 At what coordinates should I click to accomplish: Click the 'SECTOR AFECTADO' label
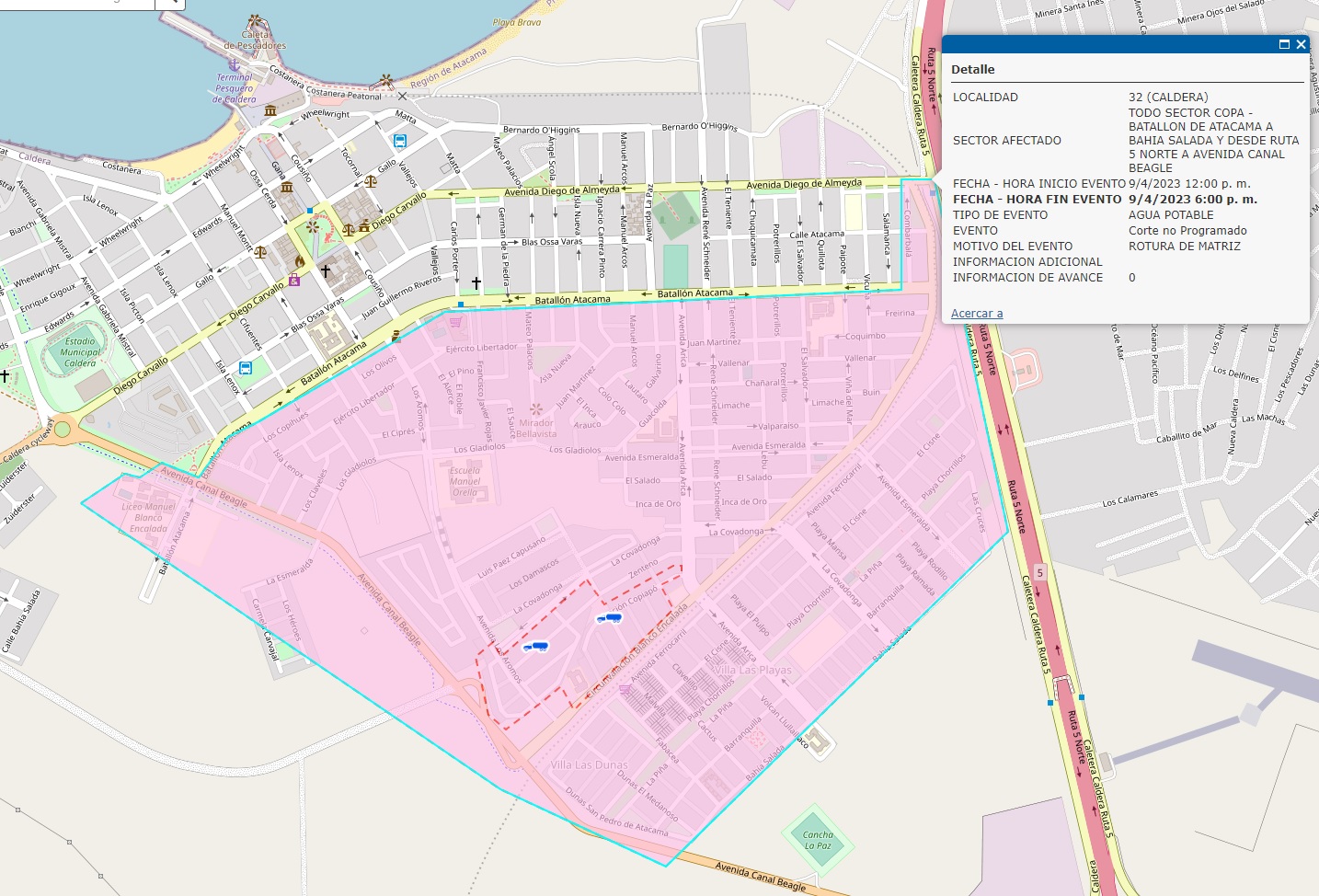pyautogui.click(x=1007, y=141)
